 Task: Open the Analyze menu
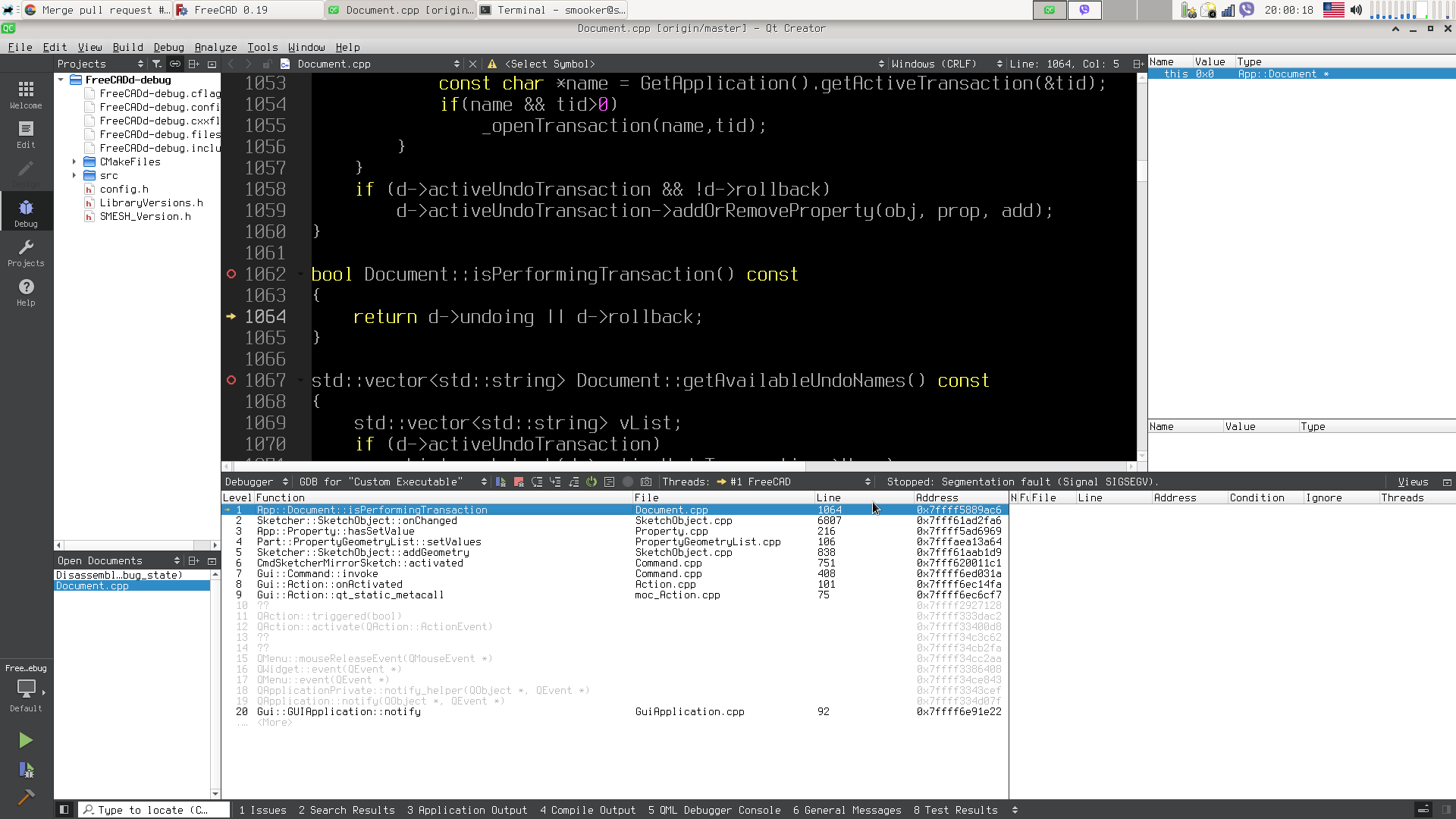215,47
